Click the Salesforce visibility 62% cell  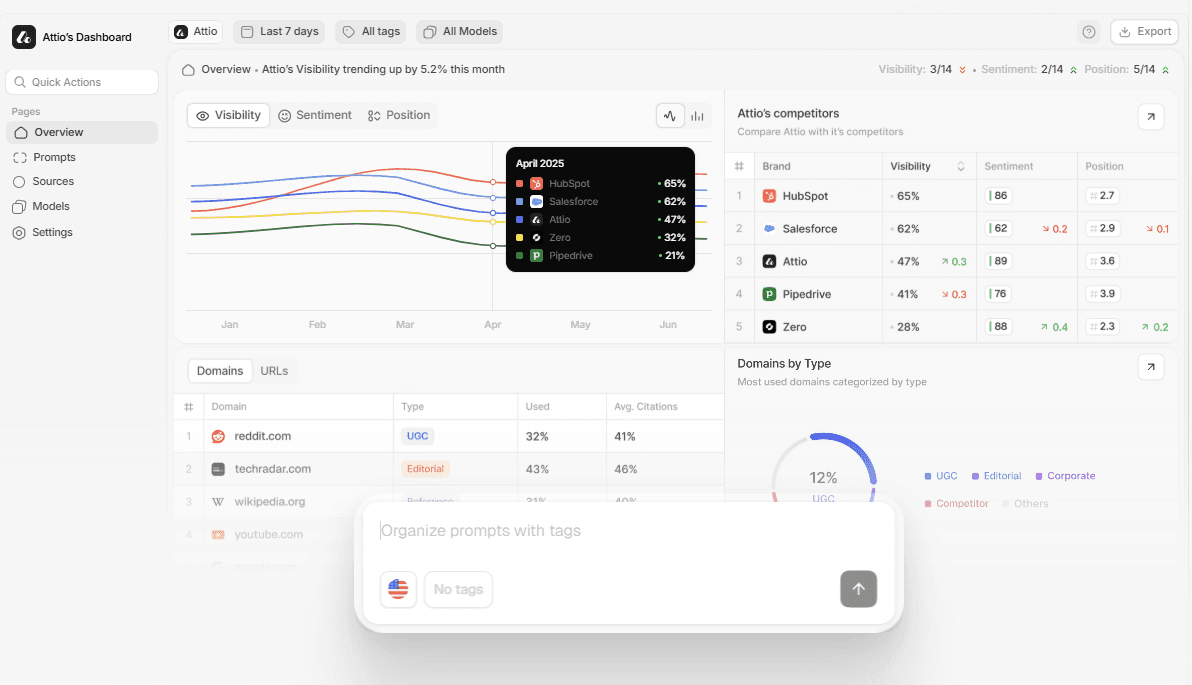[x=929, y=229]
